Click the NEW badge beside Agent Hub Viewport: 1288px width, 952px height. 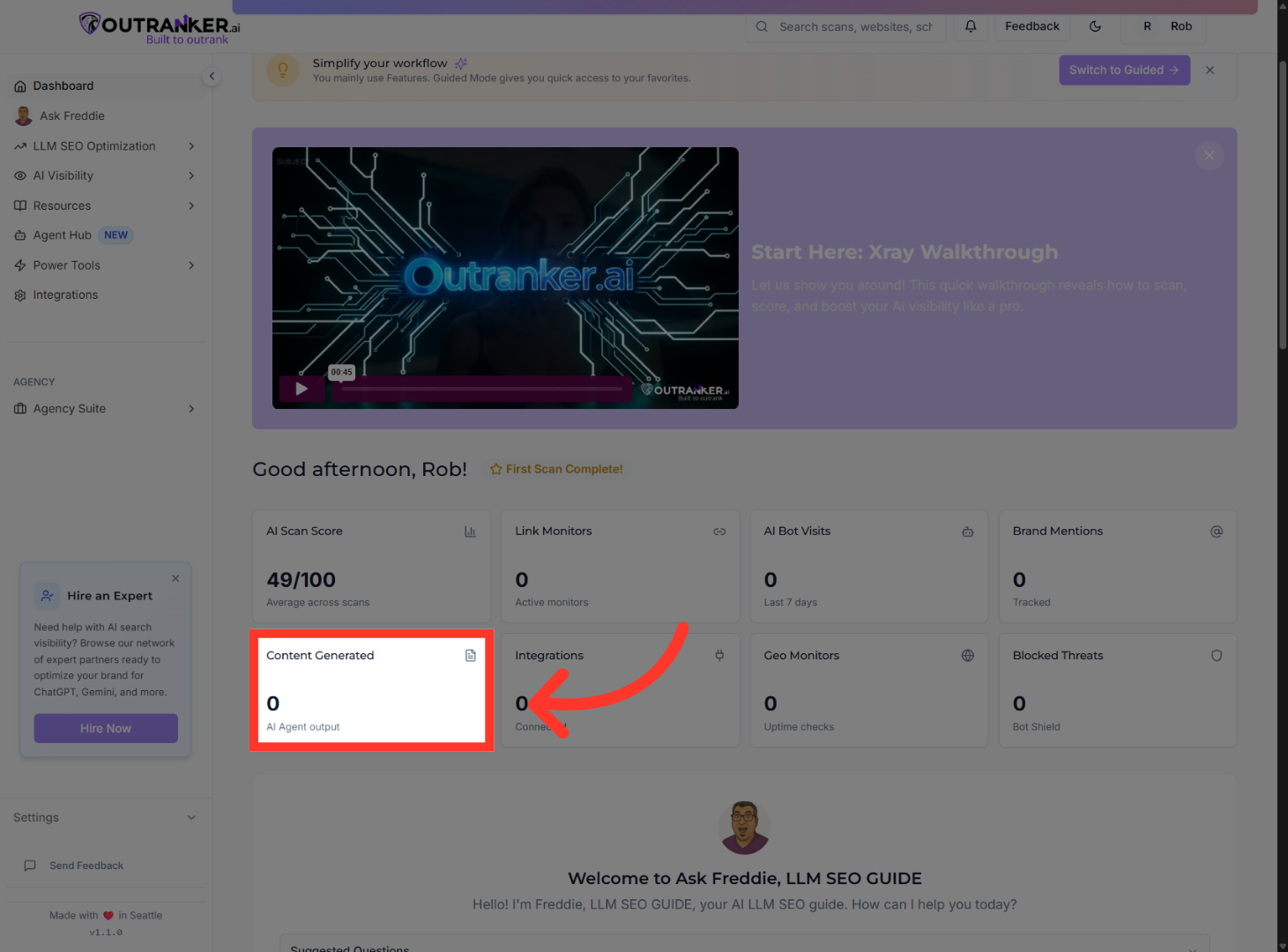click(116, 235)
